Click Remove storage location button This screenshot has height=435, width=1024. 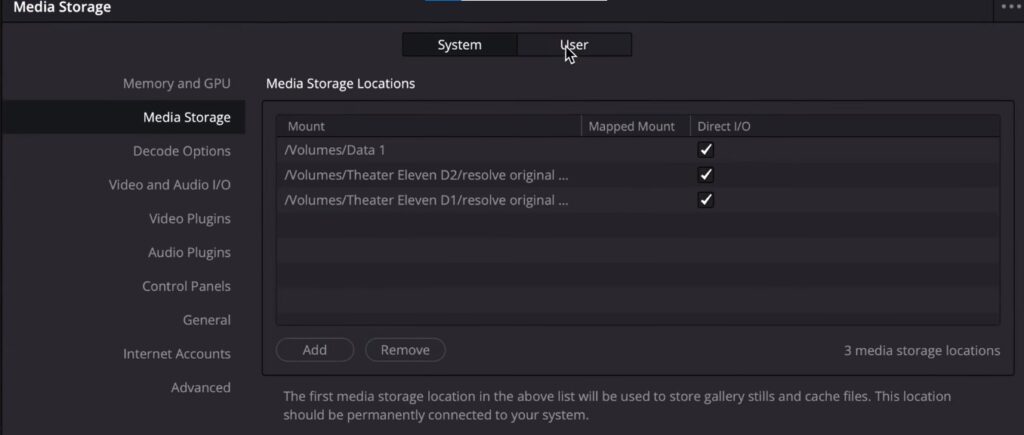(x=405, y=350)
